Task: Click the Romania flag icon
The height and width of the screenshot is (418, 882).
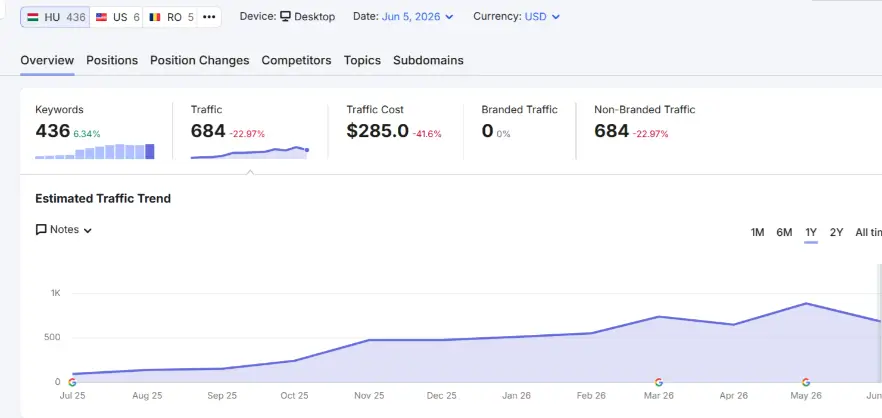Action: pyautogui.click(x=155, y=17)
